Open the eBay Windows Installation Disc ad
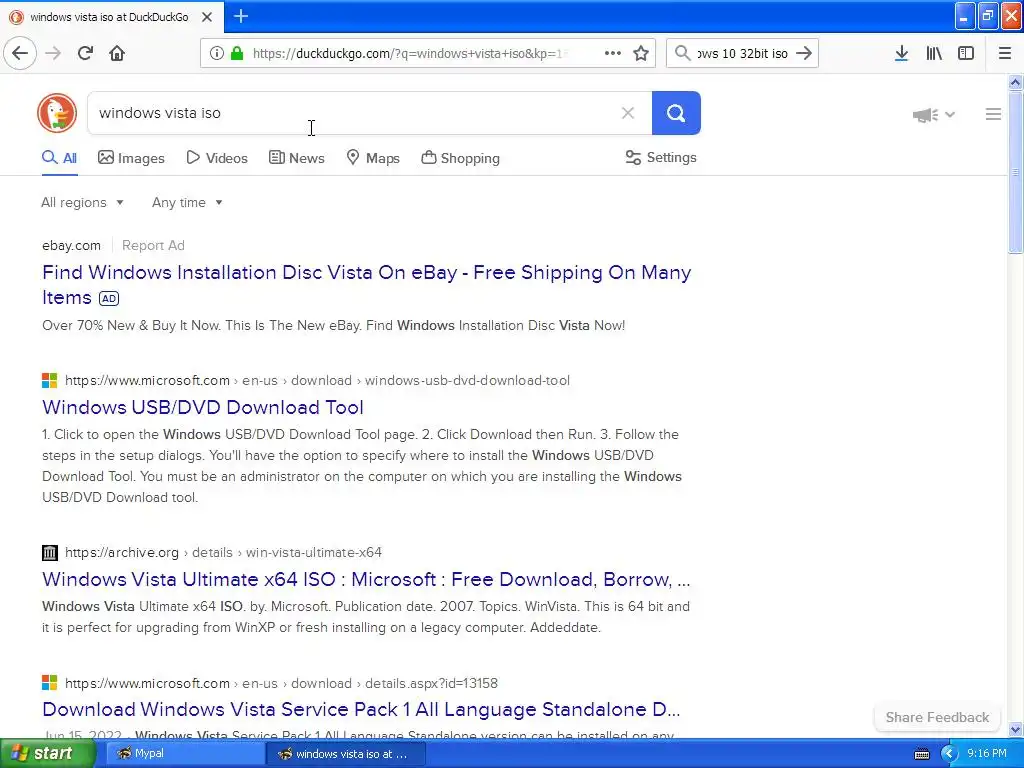The image size is (1024, 768). (366, 285)
